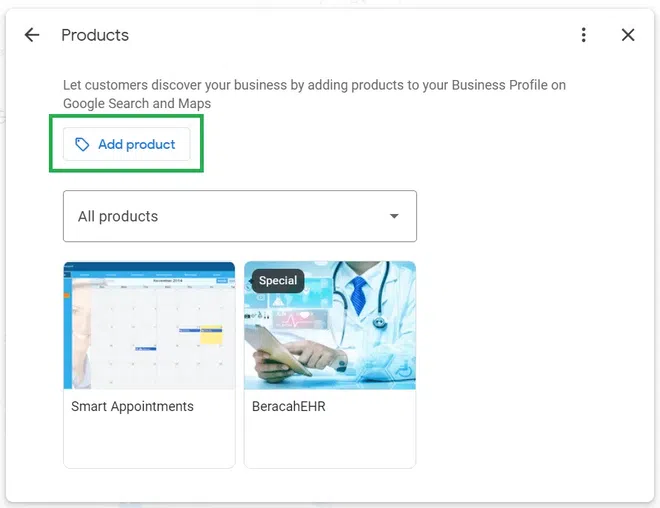The width and height of the screenshot is (660, 508).
Task: Click the BeracahEHR product title
Action: [289, 407]
